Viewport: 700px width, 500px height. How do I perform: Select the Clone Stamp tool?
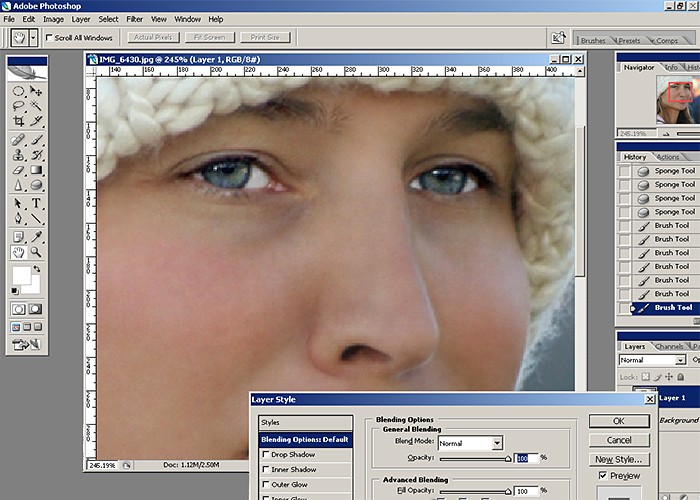18,155
